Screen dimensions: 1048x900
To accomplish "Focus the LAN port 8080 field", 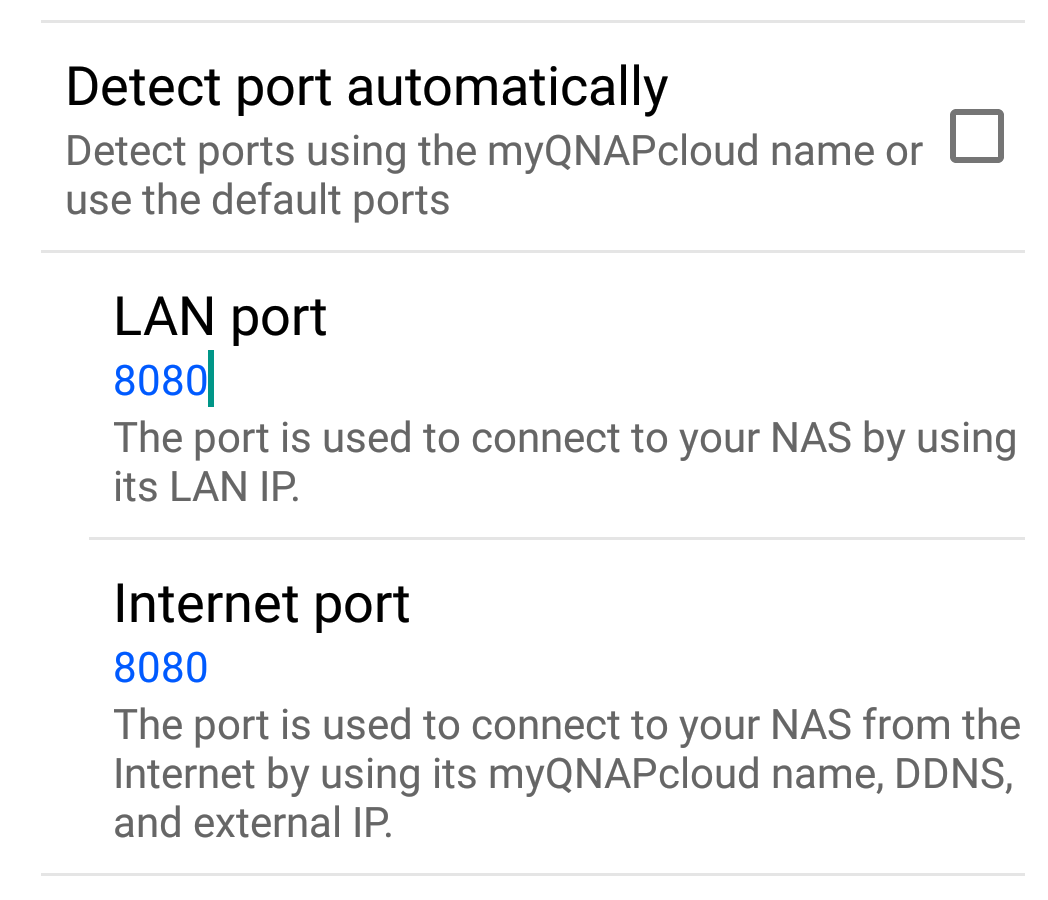I will 160,381.
